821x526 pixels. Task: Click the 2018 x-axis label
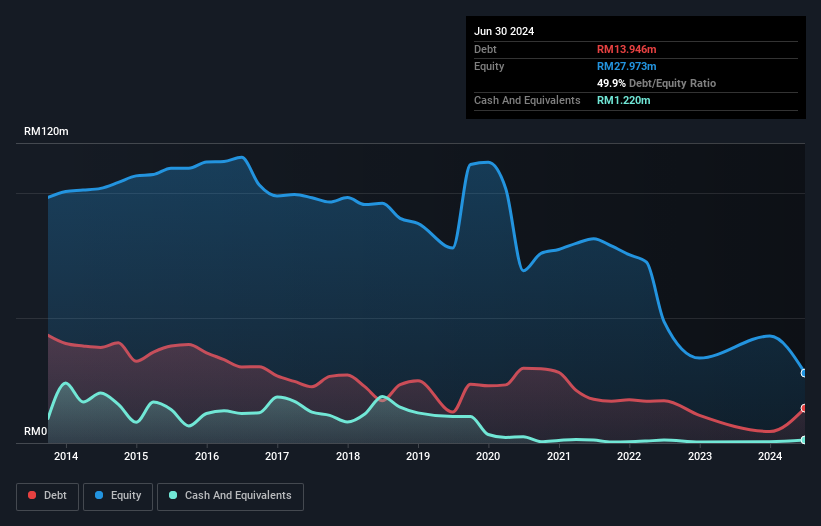click(x=348, y=456)
